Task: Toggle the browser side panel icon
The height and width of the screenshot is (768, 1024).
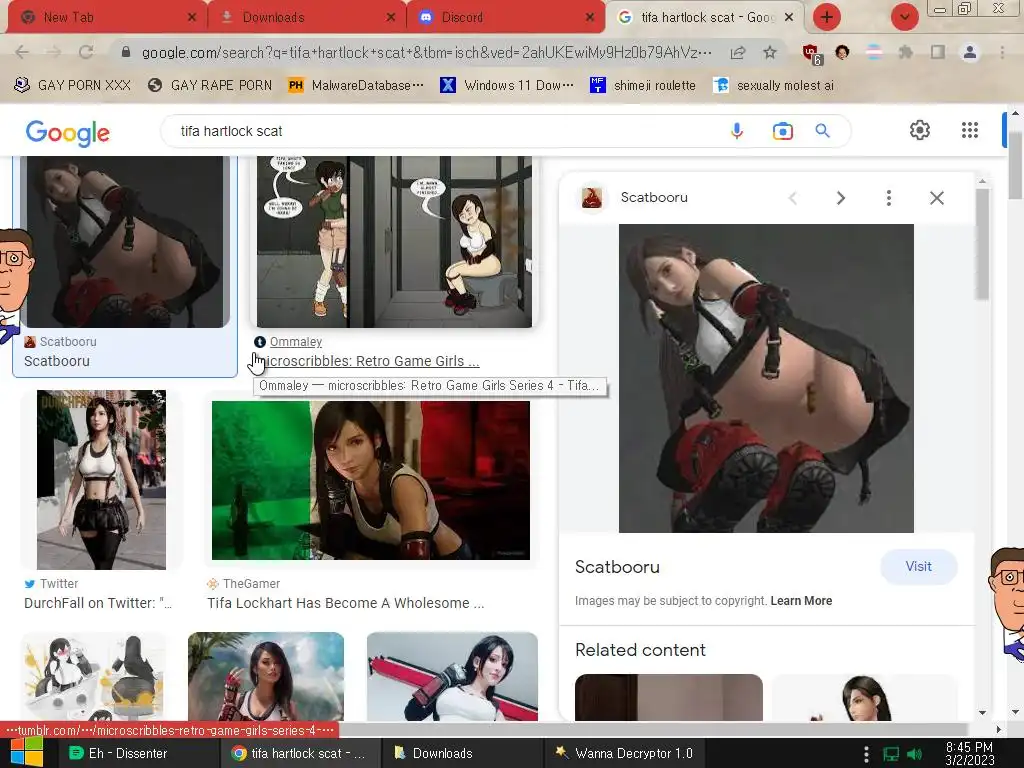Action: click(x=938, y=52)
